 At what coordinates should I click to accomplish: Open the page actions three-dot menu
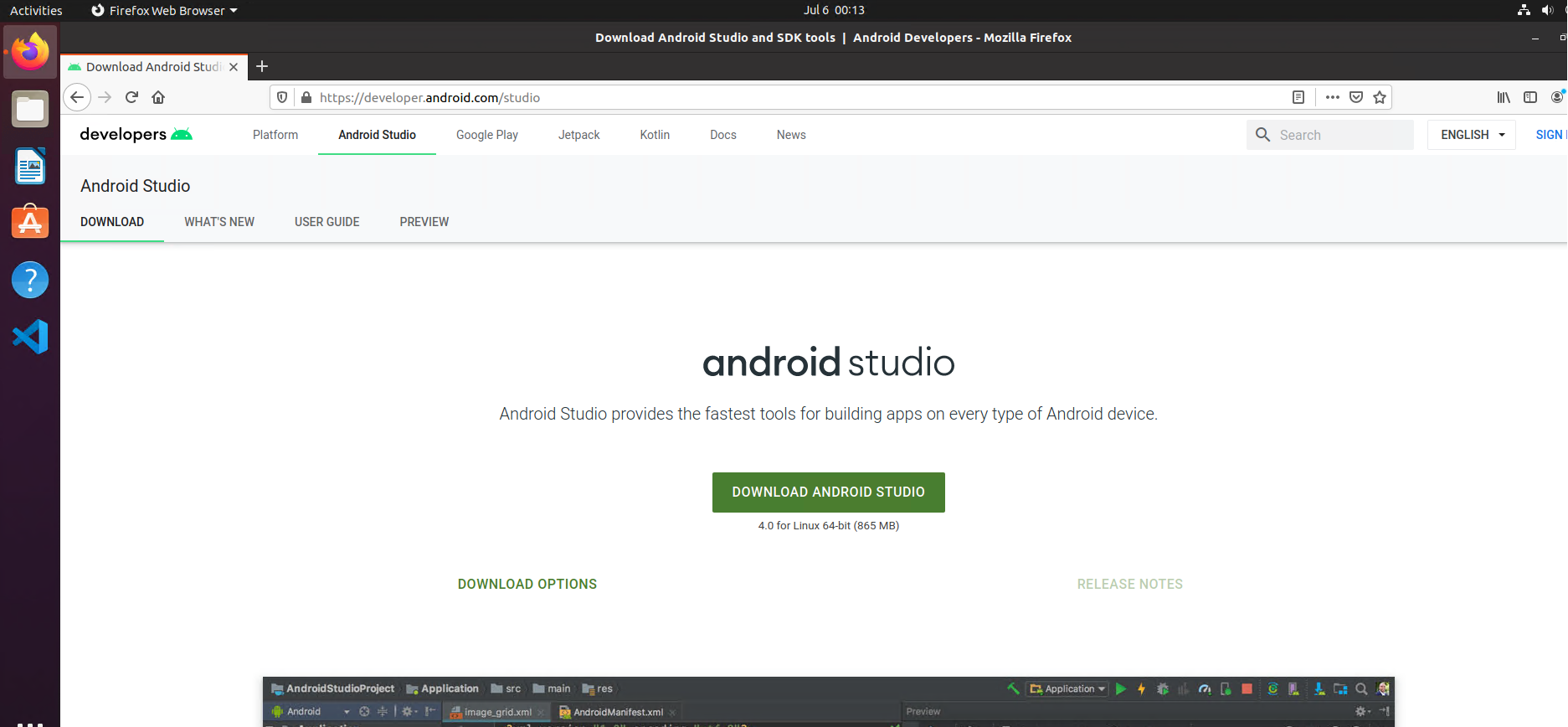[1333, 97]
